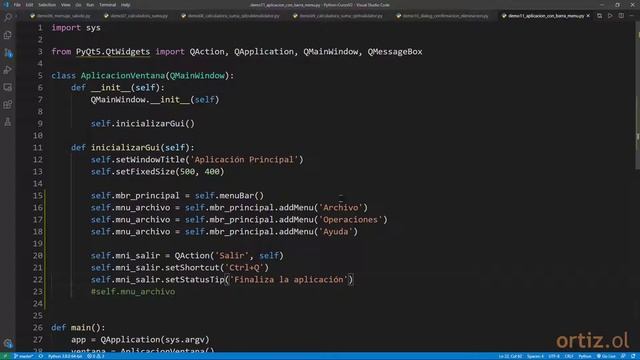
Task: Open the Search view in activity bar
Action: pyautogui.click(x=8, y=18)
